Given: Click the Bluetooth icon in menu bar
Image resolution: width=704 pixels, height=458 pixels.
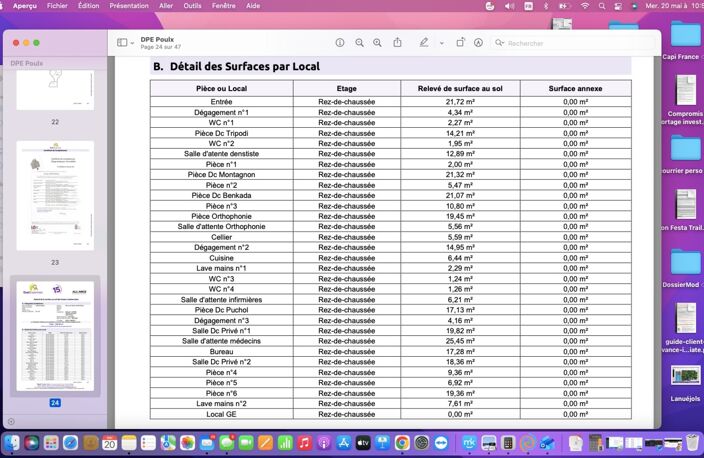Looking at the screenshot, I should click(x=546, y=6).
